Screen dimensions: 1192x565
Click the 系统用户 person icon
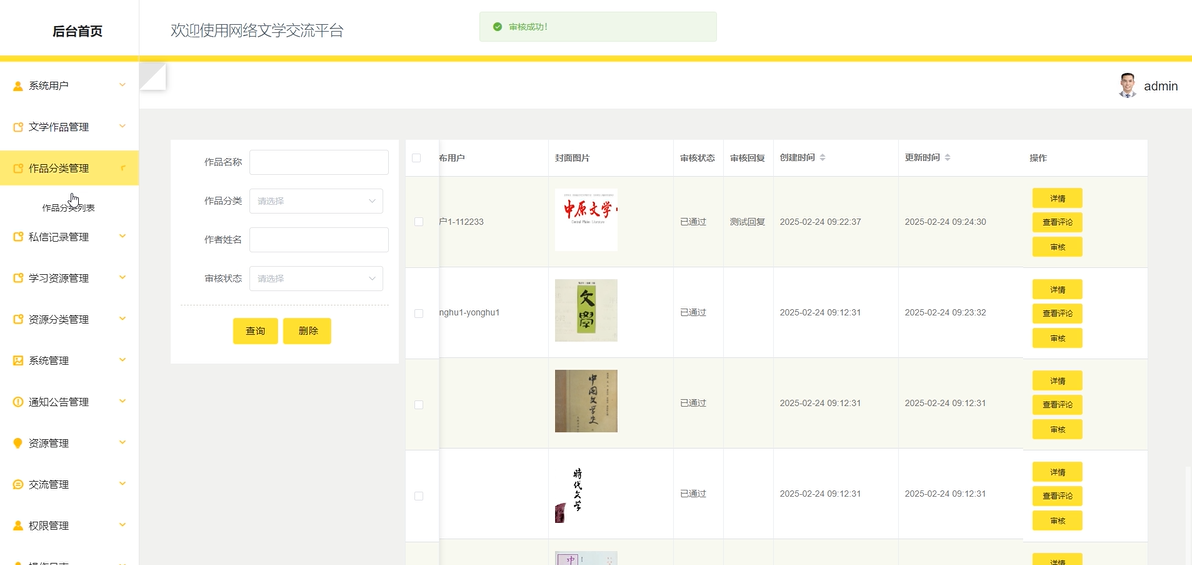tap(18, 86)
